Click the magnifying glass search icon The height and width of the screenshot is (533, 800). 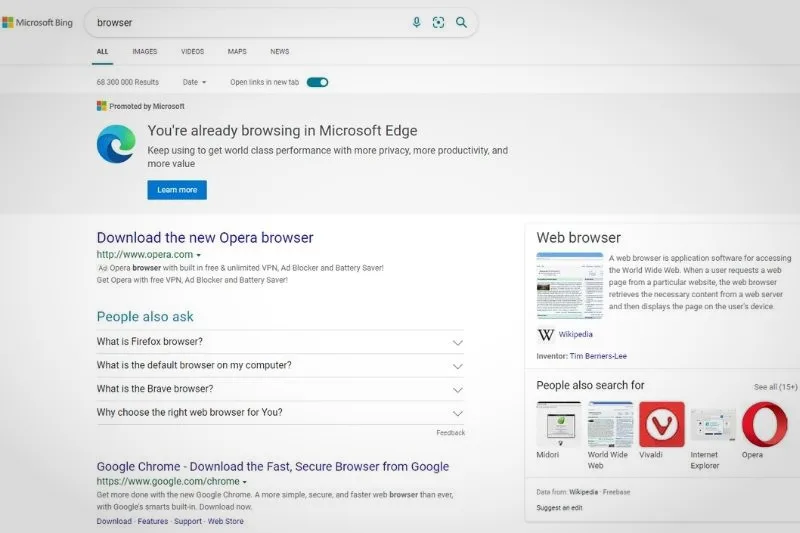[x=461, y=22]
